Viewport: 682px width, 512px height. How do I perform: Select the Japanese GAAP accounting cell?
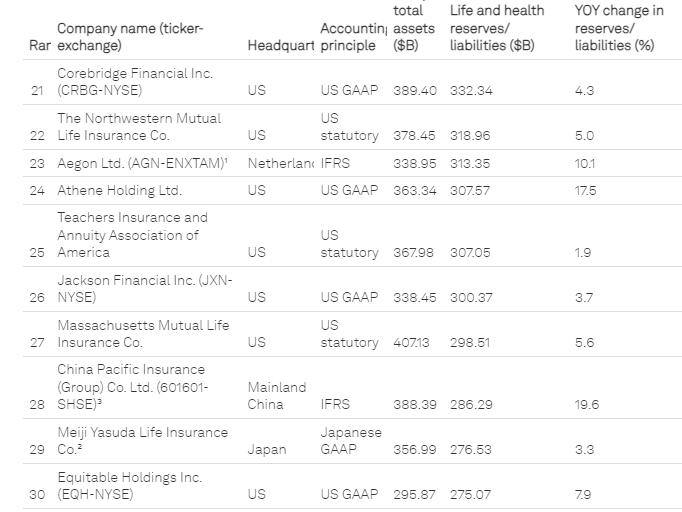tap(350, 441)
